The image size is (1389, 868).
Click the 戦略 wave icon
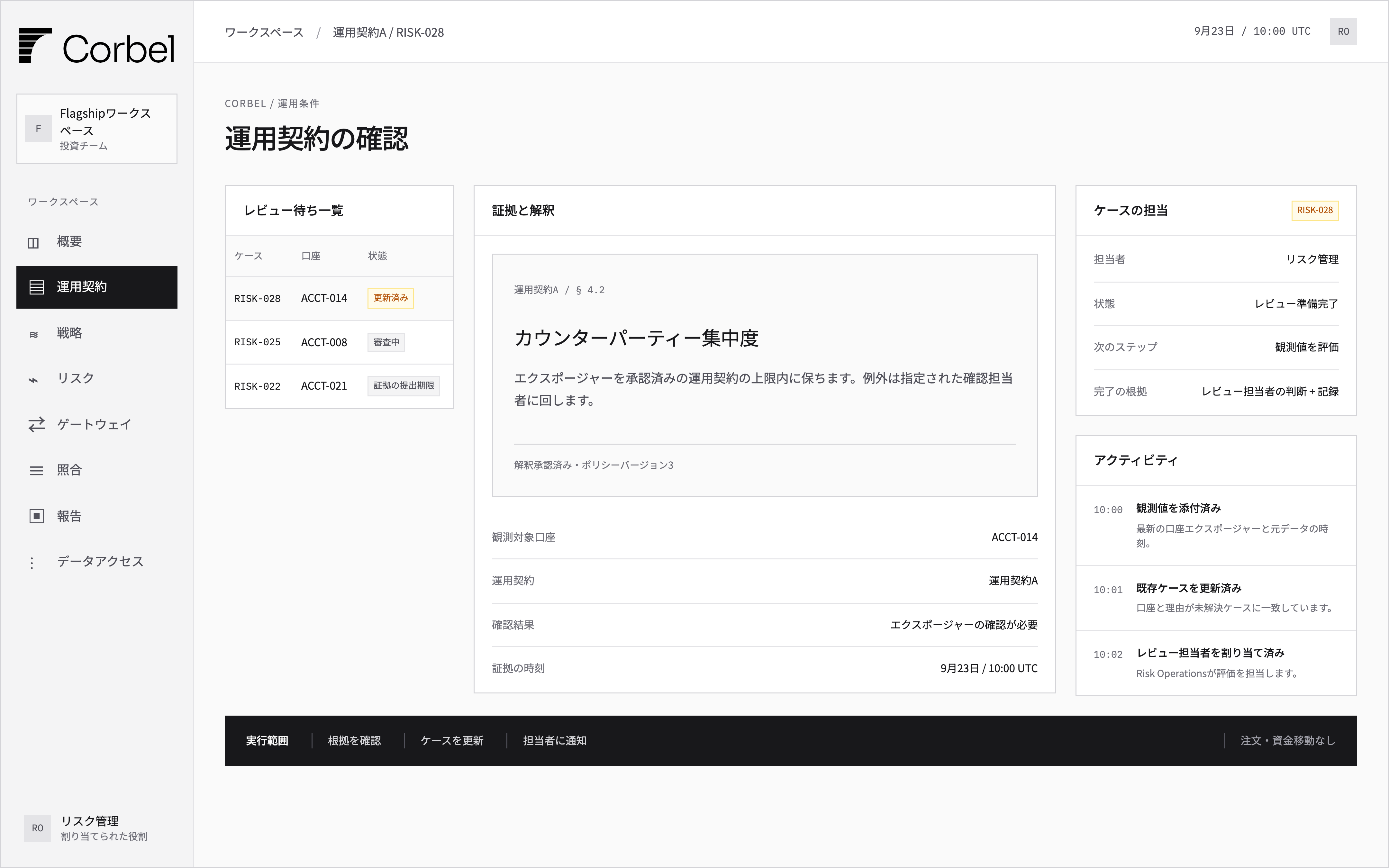(34, 334)
